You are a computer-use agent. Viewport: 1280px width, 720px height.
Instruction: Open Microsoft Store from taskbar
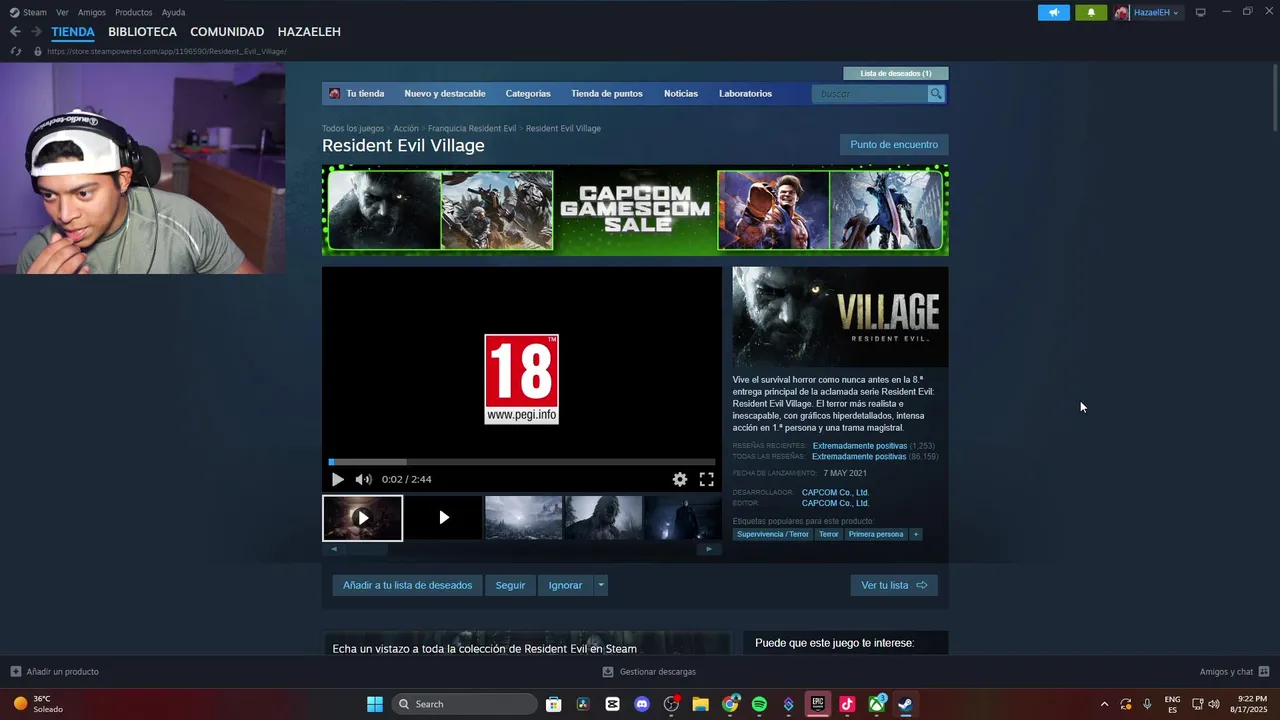tap(553, 704)
